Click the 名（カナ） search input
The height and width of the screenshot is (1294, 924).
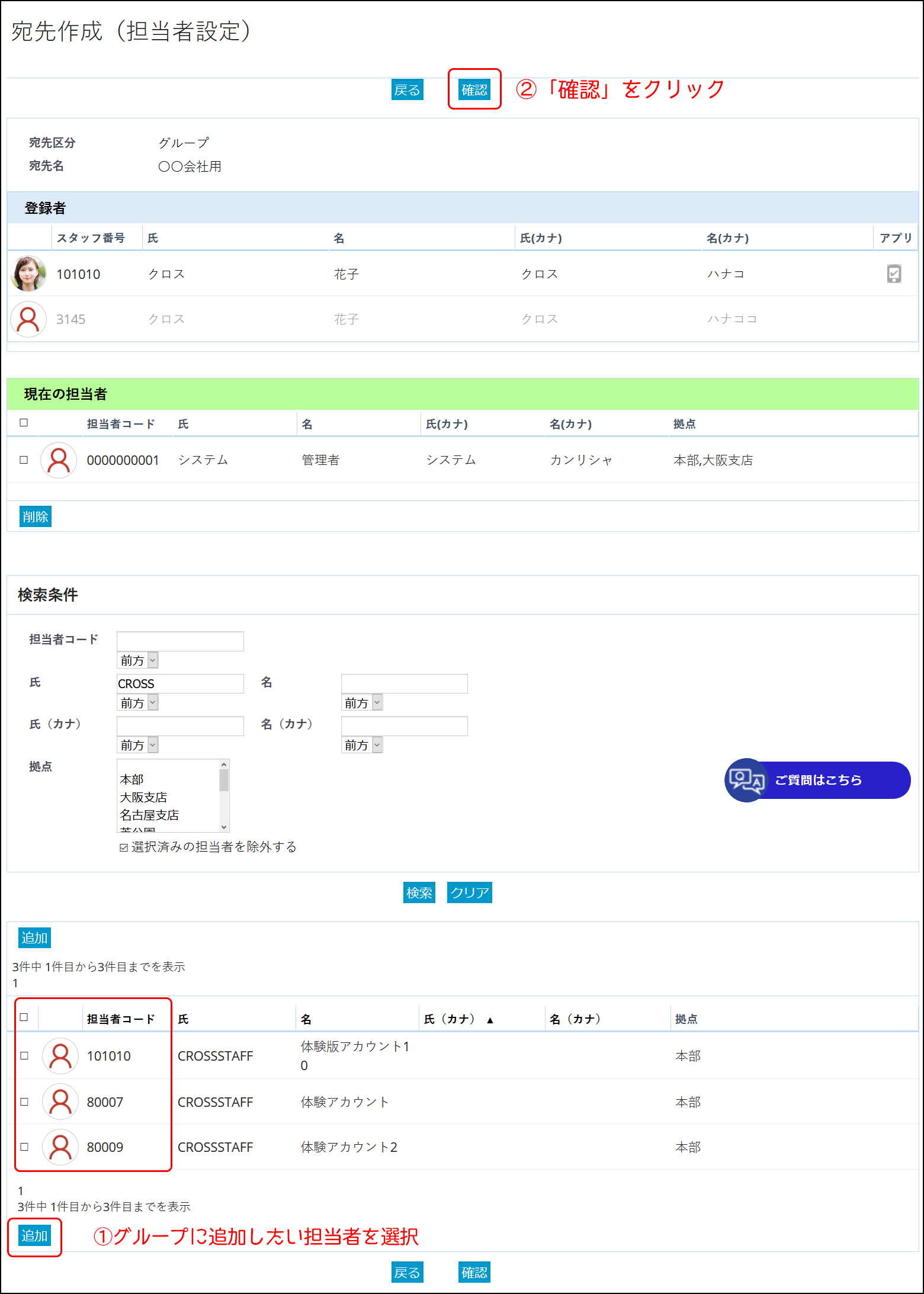click(x=404, y=726)
